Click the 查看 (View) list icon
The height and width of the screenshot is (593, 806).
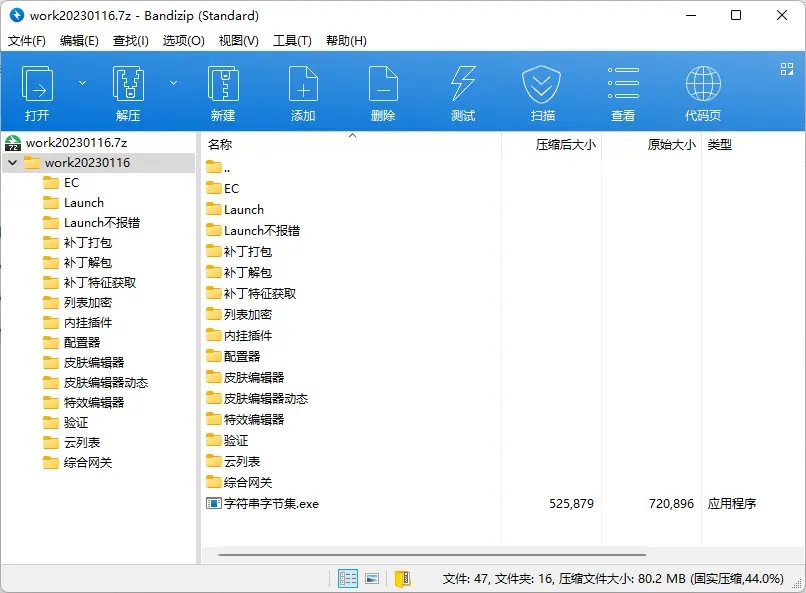click(x=623, y=93)
